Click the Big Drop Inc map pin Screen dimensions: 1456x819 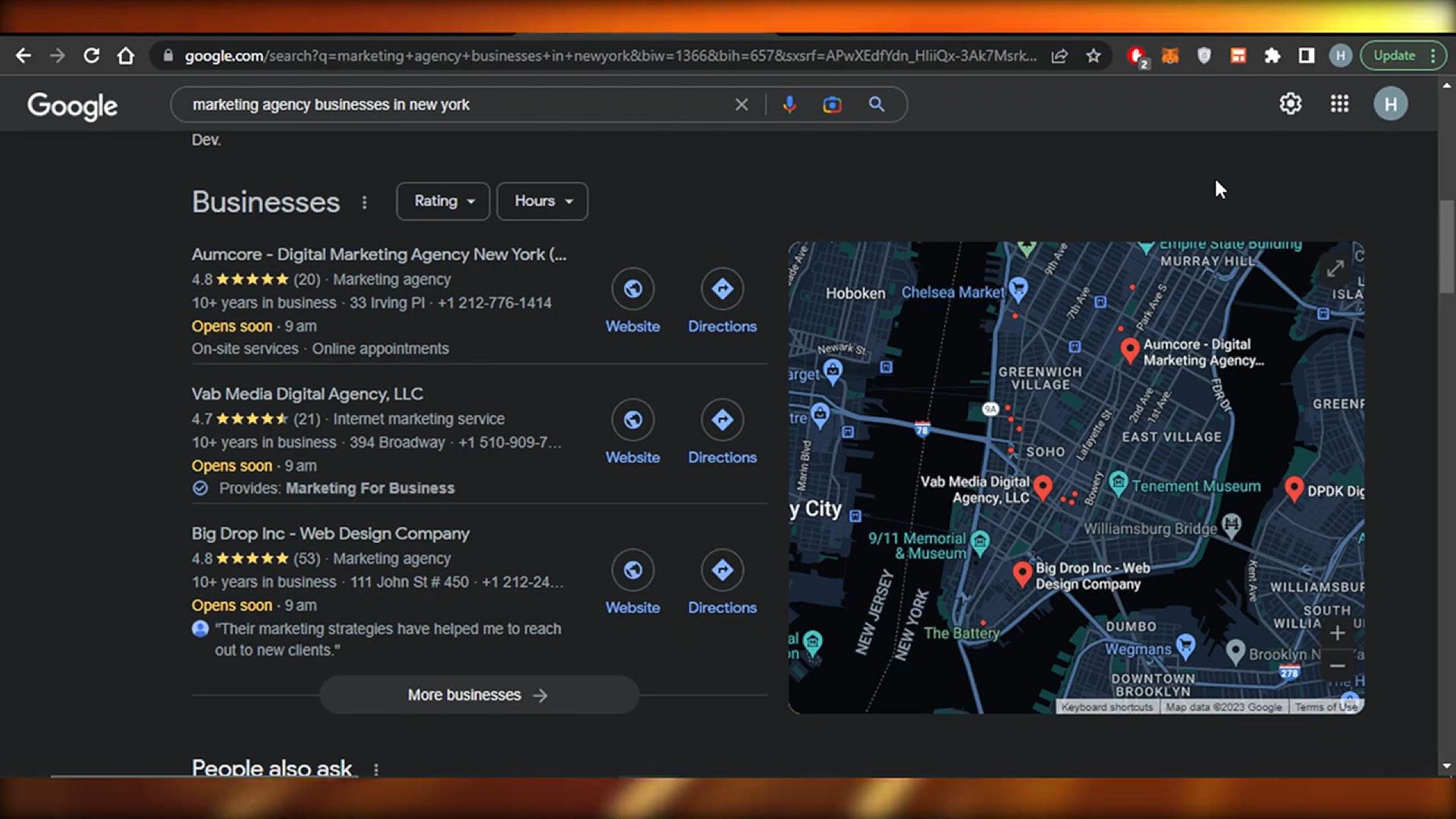click(x=1022, y=574)
